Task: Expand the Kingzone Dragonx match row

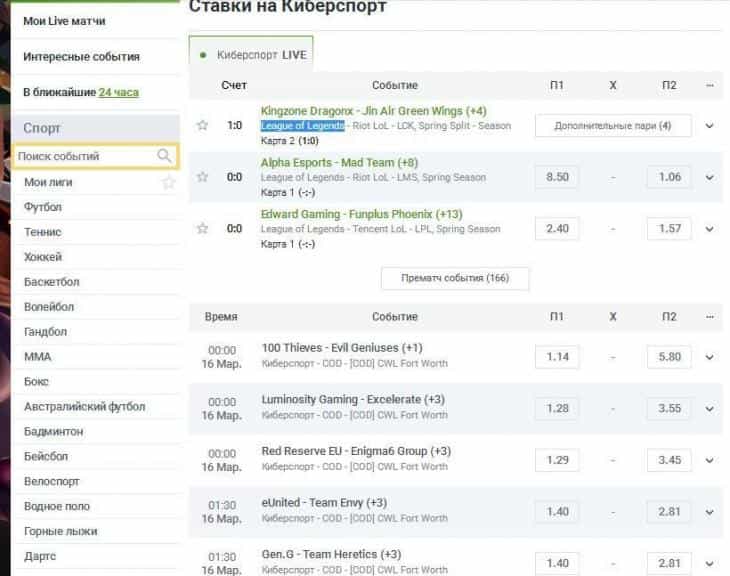Action: pos(710,126)
